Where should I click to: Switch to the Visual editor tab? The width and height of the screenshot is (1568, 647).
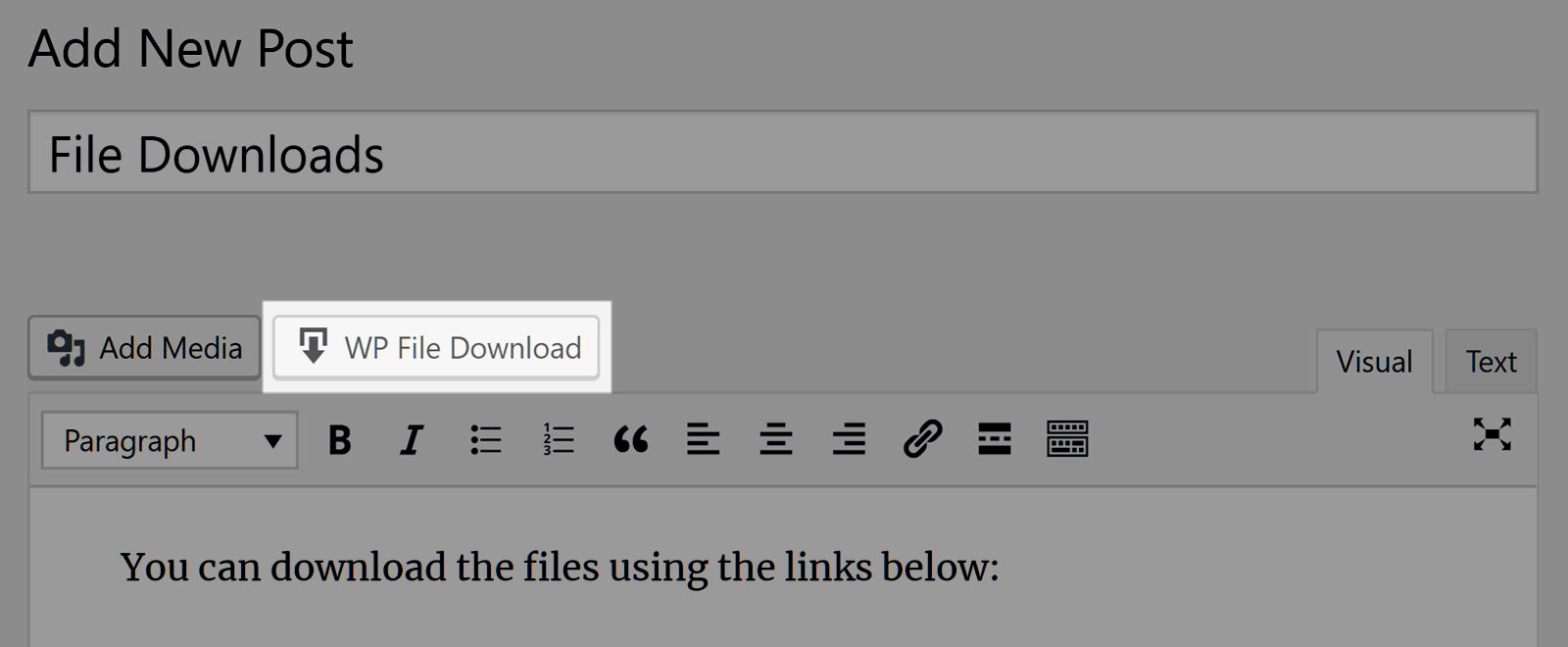pos(1374,362)
